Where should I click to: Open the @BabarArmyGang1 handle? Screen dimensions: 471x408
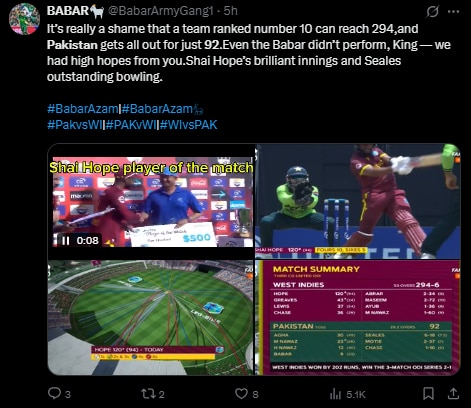point(161,11)
